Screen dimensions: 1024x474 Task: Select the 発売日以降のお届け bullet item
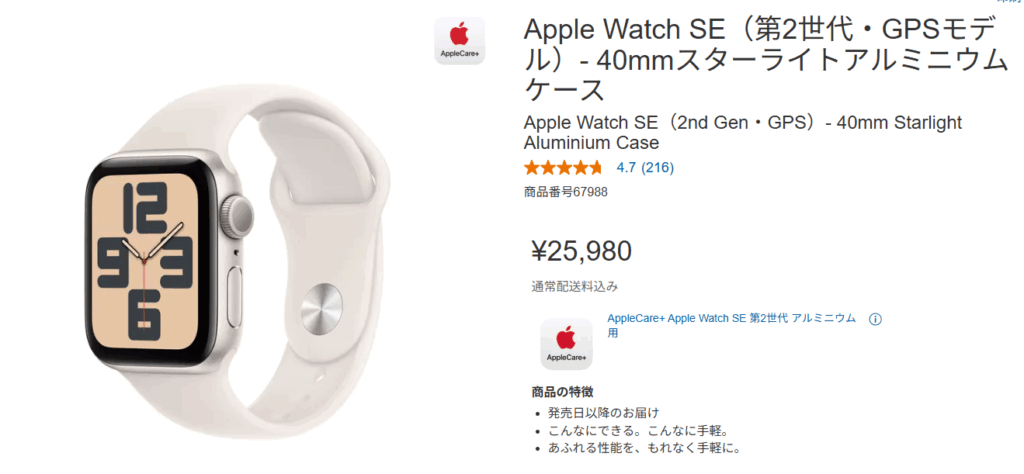(604, 413)
